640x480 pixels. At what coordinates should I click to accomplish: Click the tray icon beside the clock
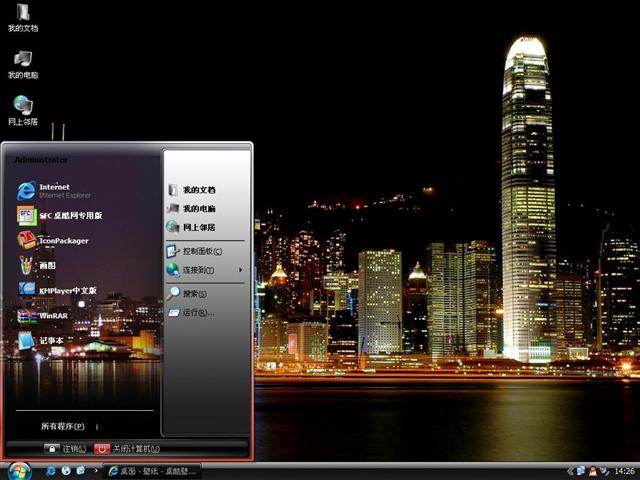[x=604, y=471]
